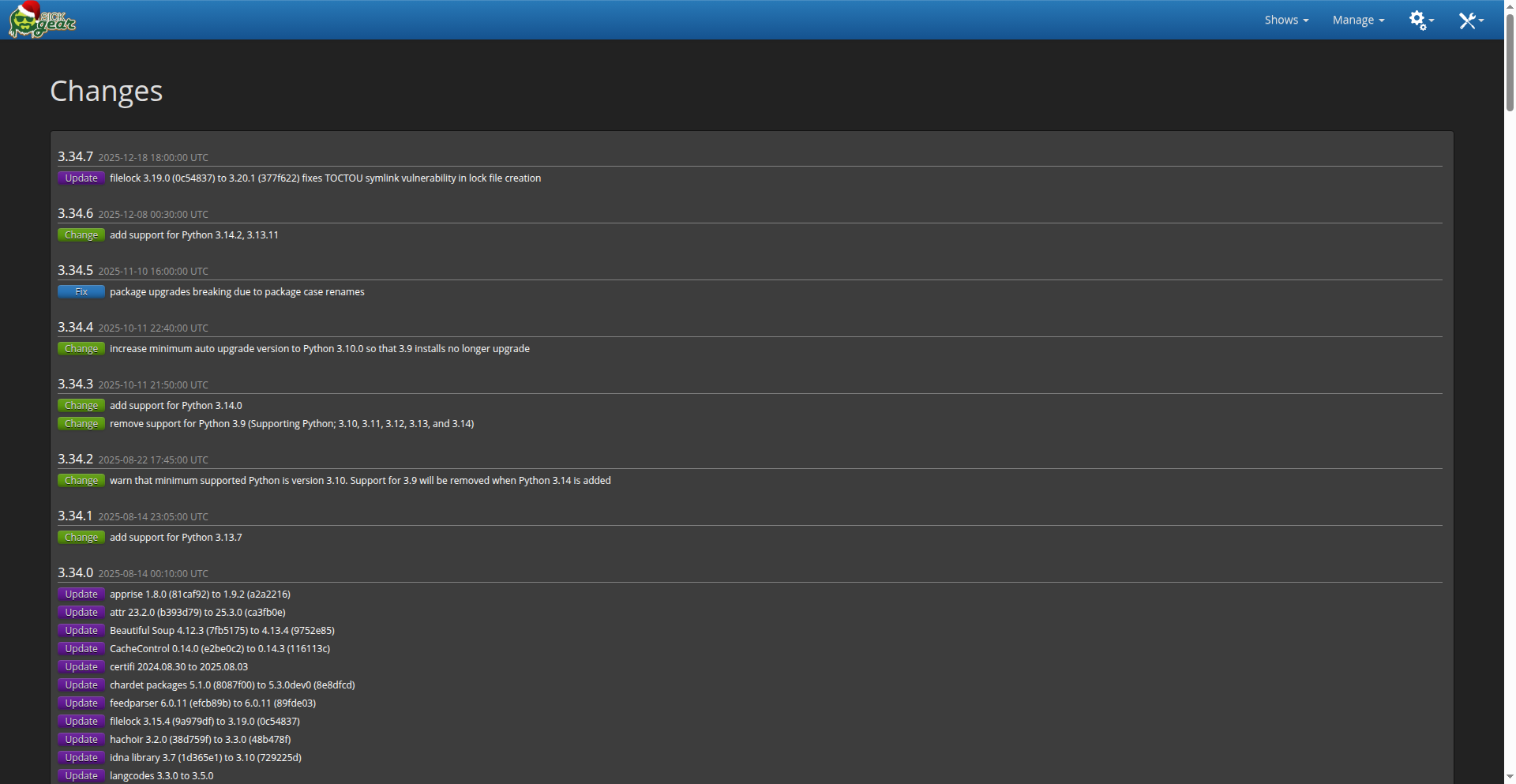Open the wrench tools menu icon
This screenshot has height=784, width=1516.
click(x=1469, y=21)
